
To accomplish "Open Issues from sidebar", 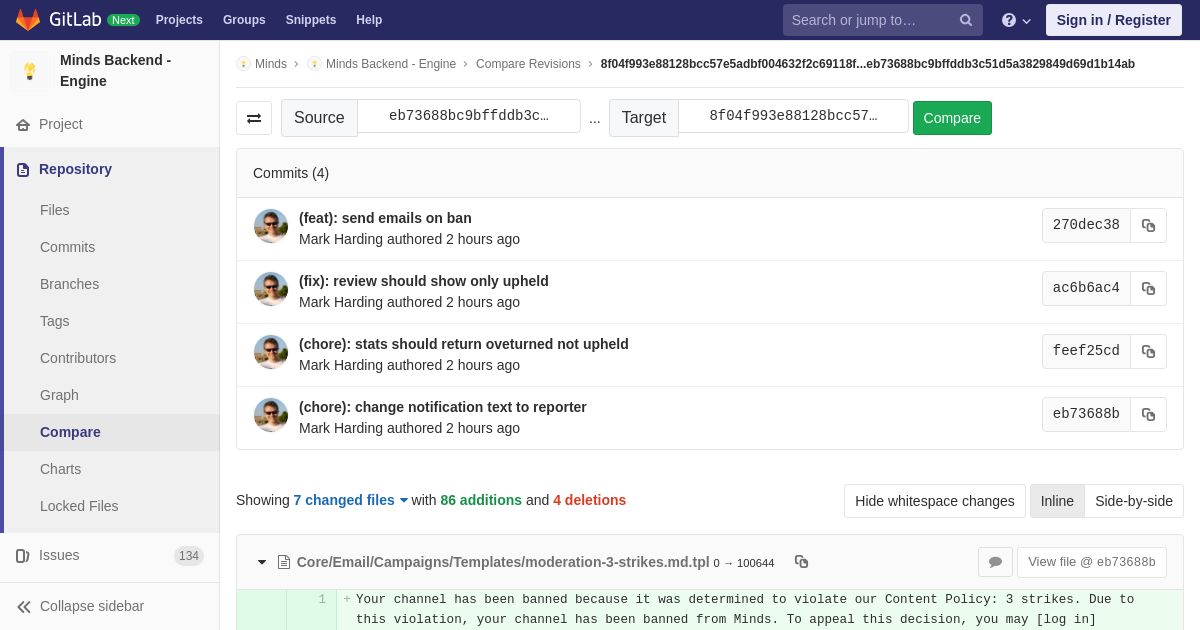I will 59,555.
